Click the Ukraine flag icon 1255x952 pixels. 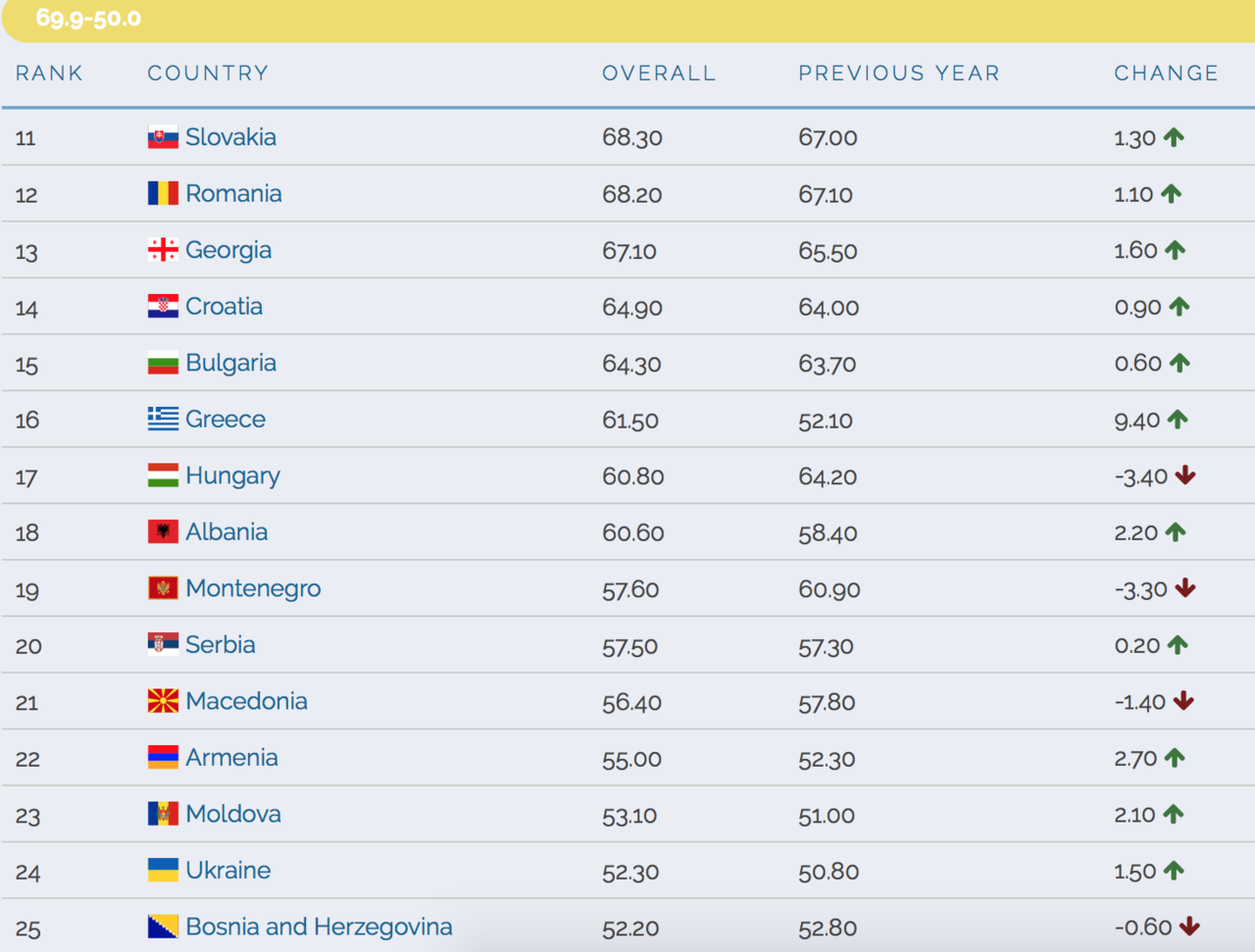click(x=163, y=870)
